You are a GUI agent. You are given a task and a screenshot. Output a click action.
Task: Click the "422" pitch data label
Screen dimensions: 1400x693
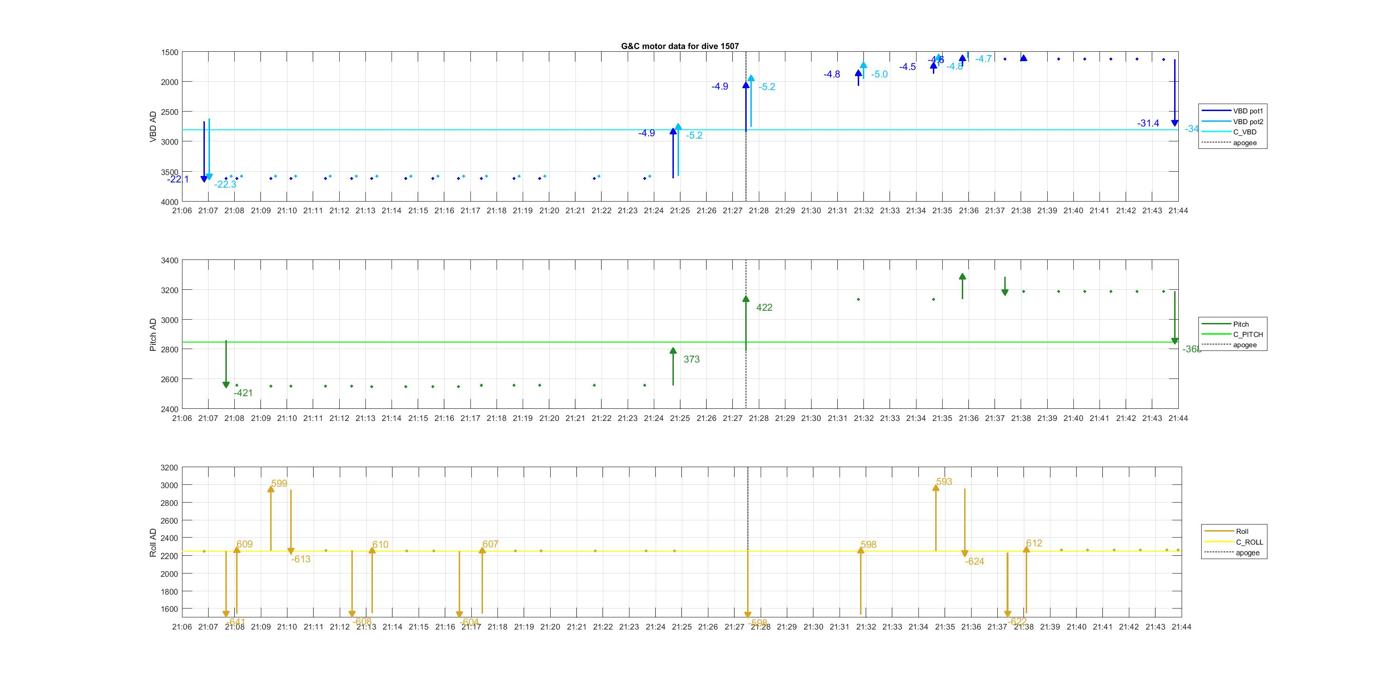pyautogui.click(x=764, y=308)
